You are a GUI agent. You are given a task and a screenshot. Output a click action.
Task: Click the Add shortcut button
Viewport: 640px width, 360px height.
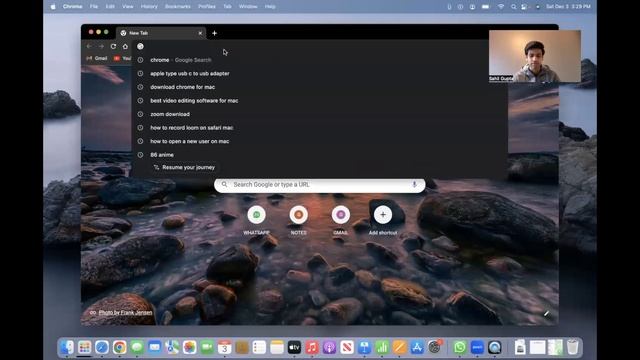(x=383, y=220)
